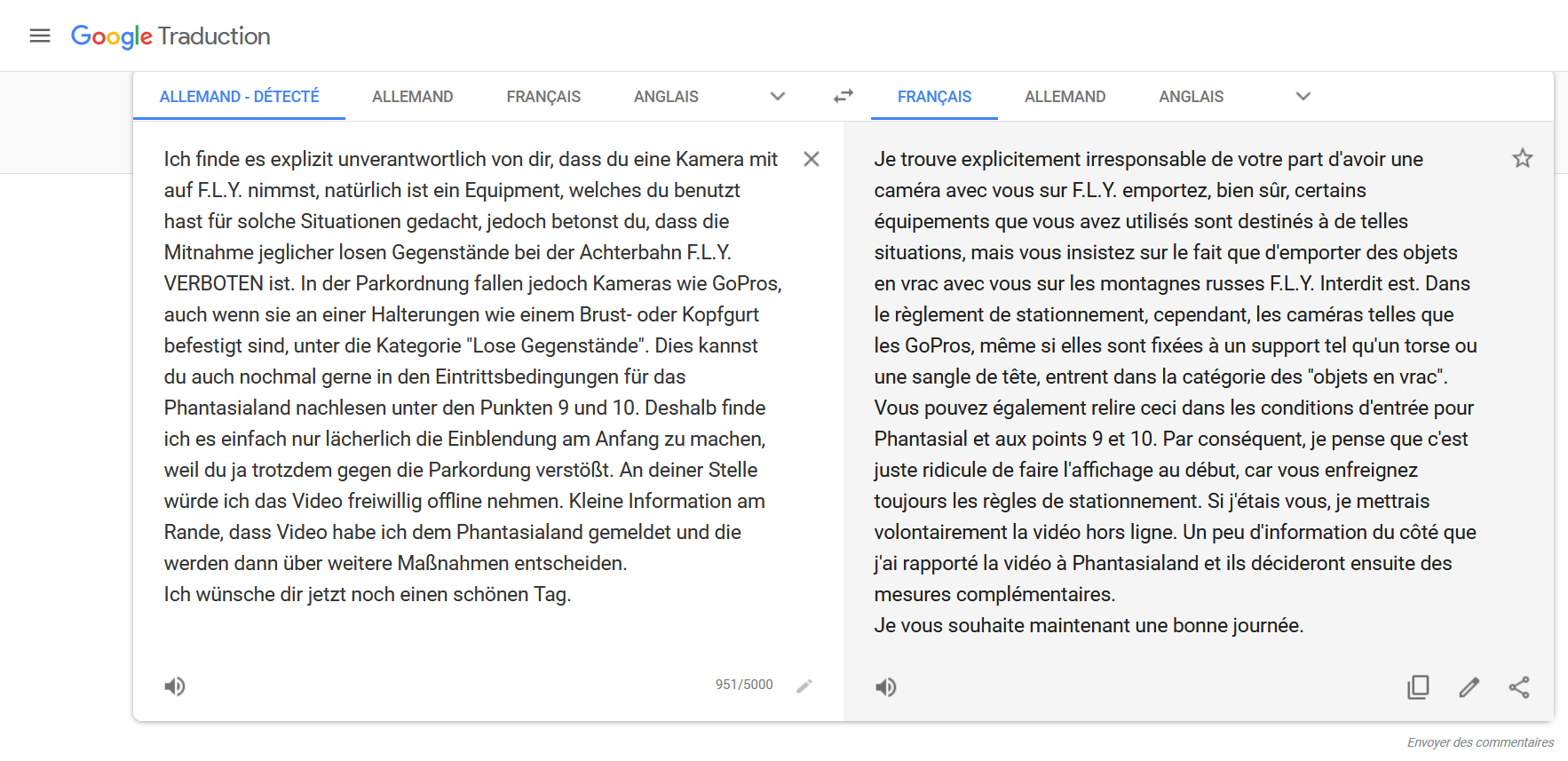Listen to the German source text
1568x761 pixels.
coord(175,686)
